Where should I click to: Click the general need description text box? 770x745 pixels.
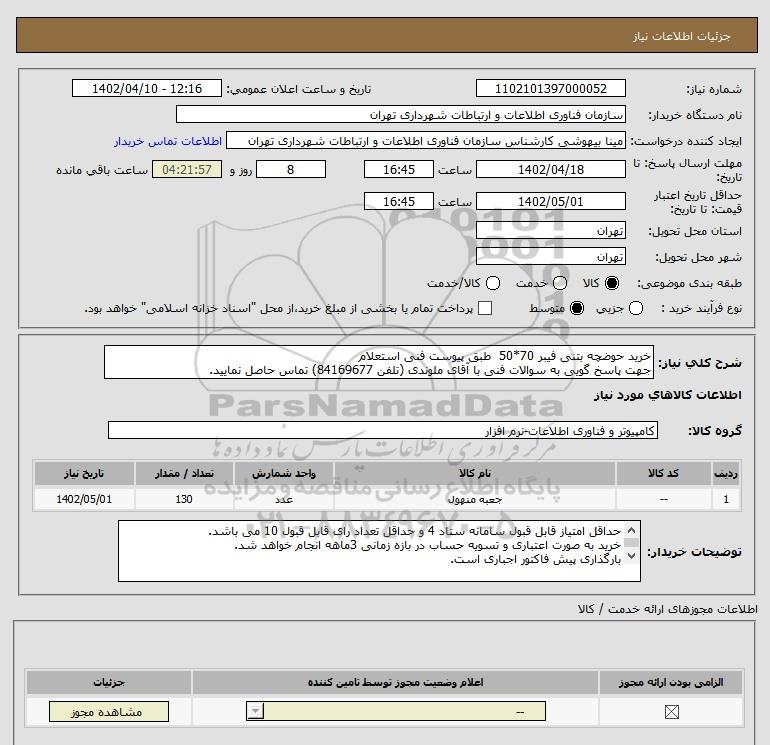pos(379,362)
